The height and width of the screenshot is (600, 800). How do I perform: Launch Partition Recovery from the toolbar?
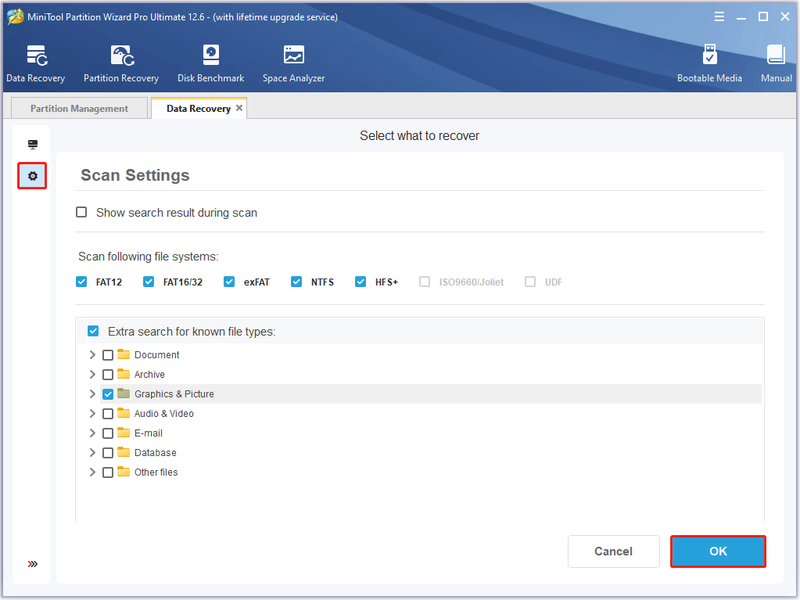[x=121, y=63]
